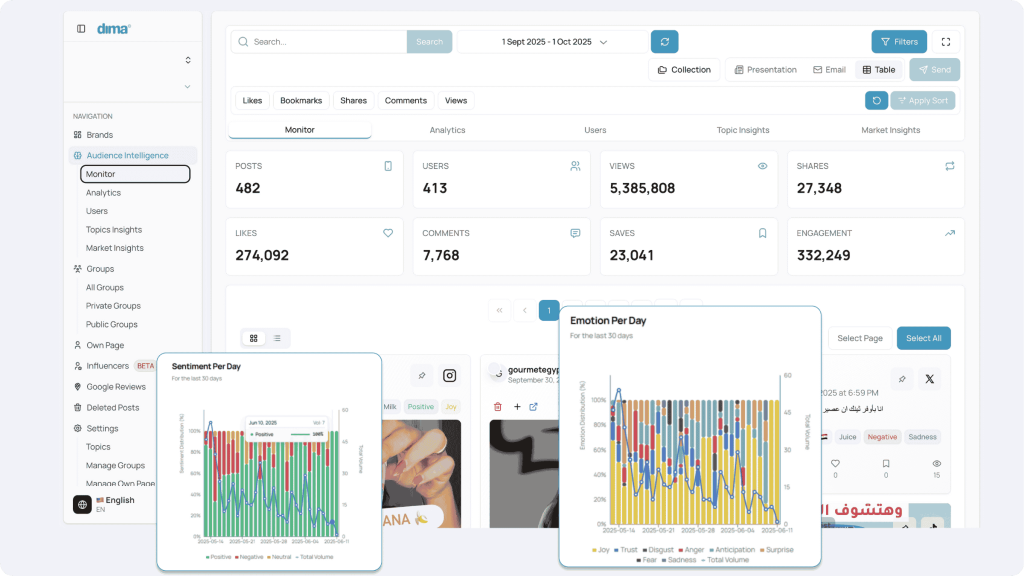Switch to grid view layout
This screenshot has height=576, width=1024.
coord(254,338)
